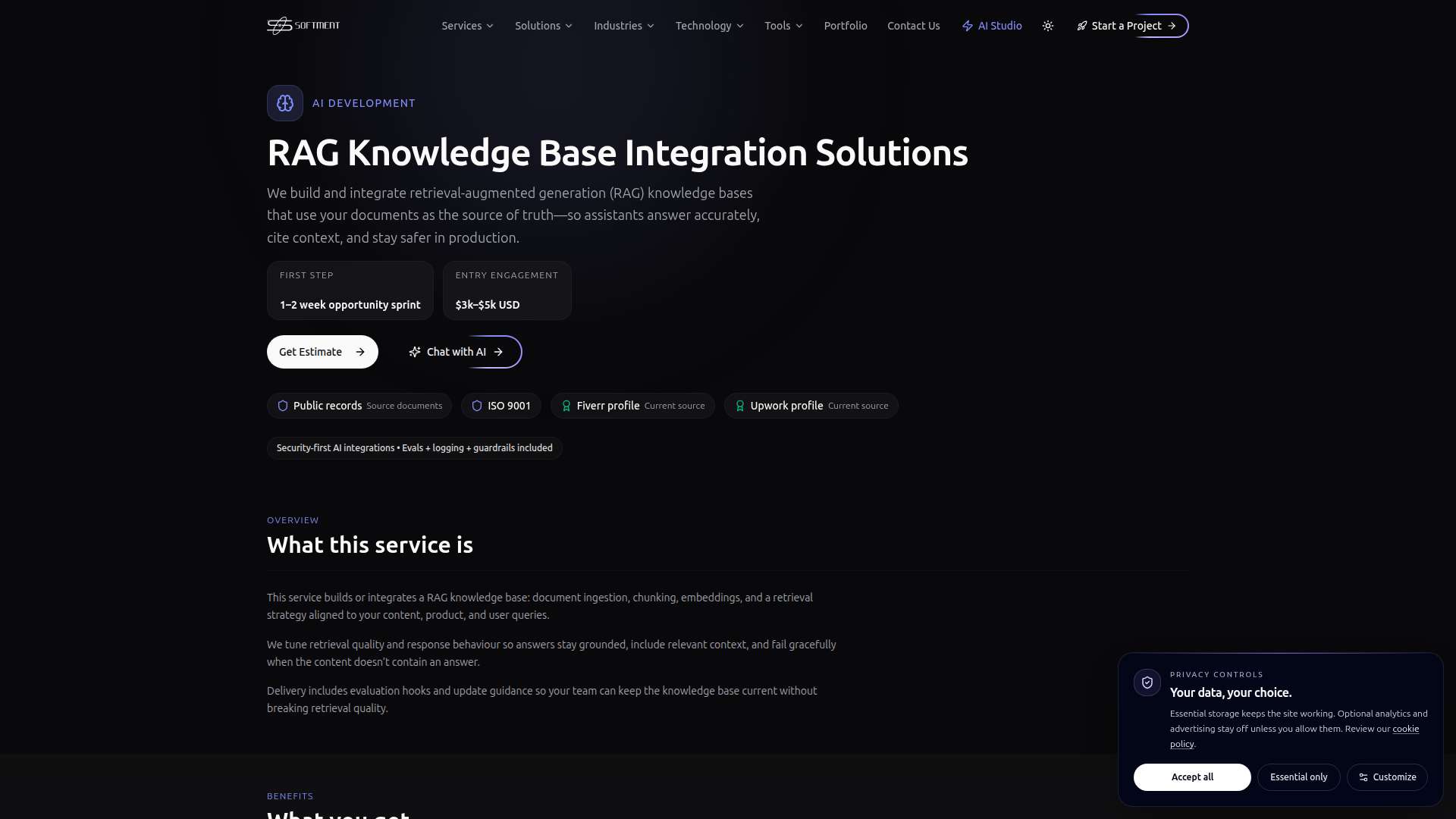
Task: Click the privacy shield icon in cookie panel
Action: coord(1147,682)
